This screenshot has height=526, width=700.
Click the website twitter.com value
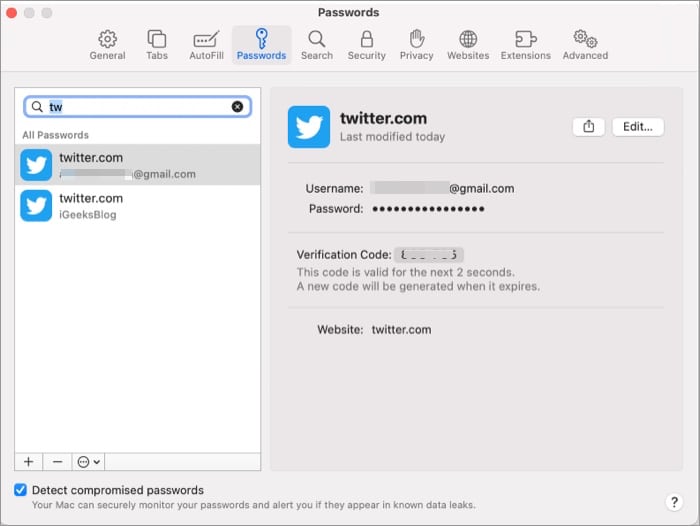pos(401,330)
